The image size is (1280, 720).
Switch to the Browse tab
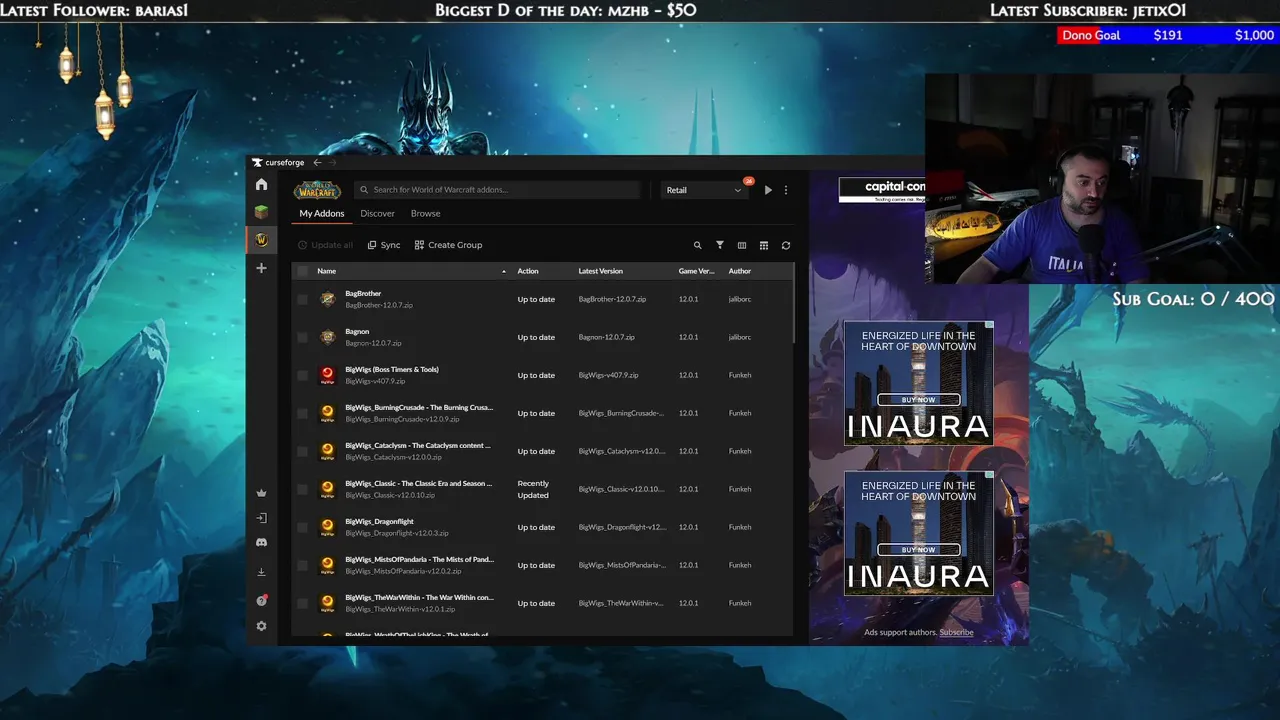pos(425,213)
